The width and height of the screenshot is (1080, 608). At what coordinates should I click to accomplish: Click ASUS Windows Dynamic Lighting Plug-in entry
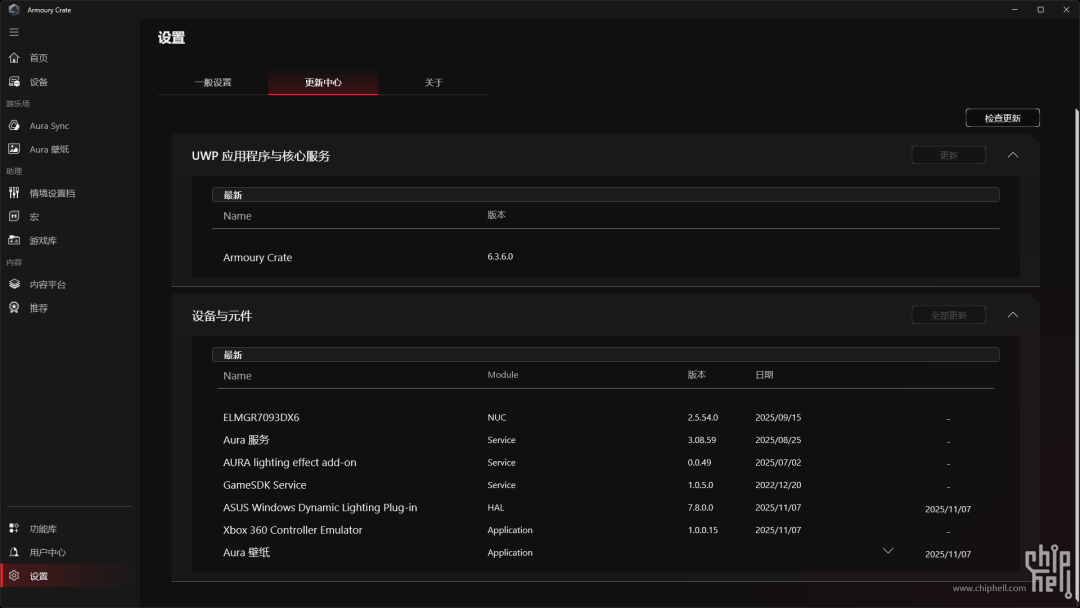(320, 507)
